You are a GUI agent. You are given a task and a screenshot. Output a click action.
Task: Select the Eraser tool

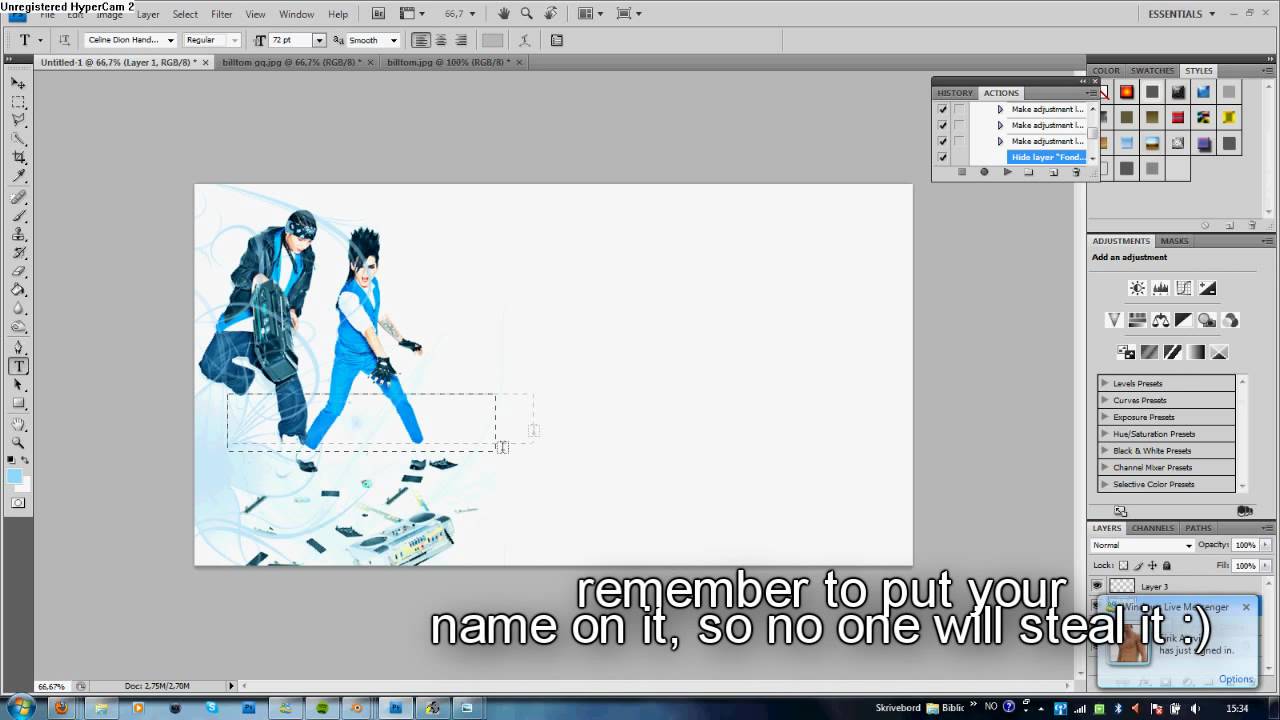pyautogui.click(x=18, y=271)
